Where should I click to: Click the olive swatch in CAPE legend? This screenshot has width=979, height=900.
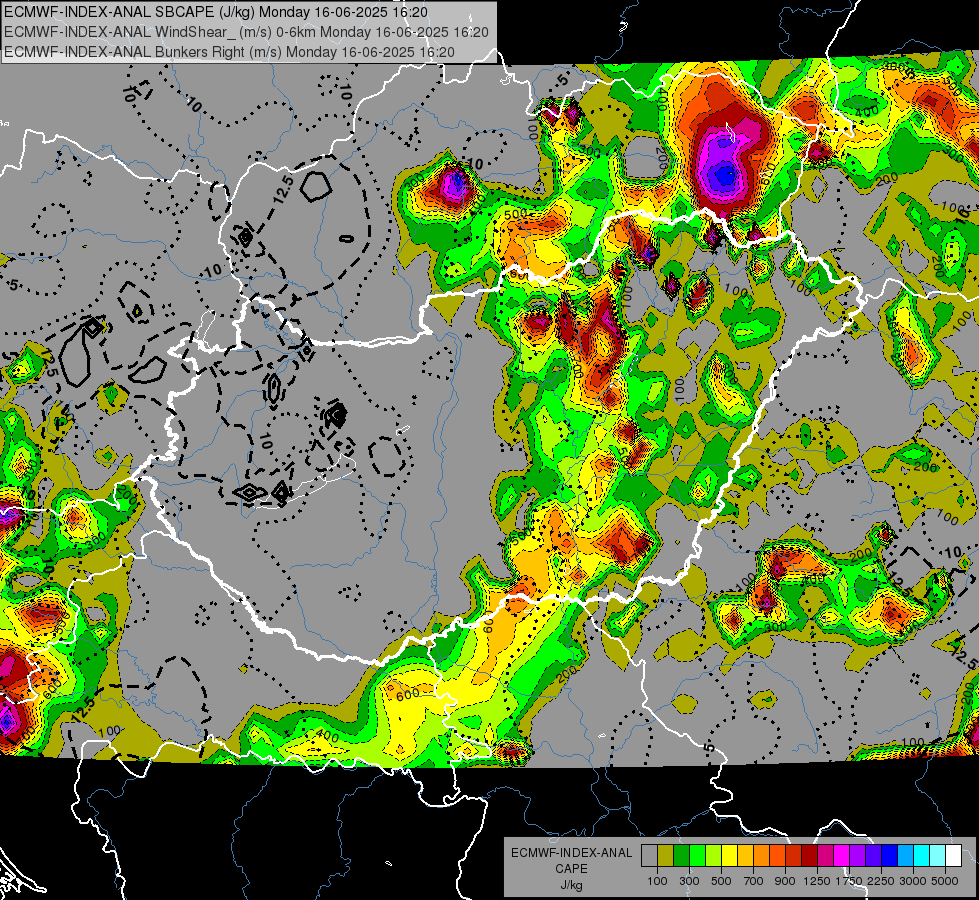coord(666,856)
